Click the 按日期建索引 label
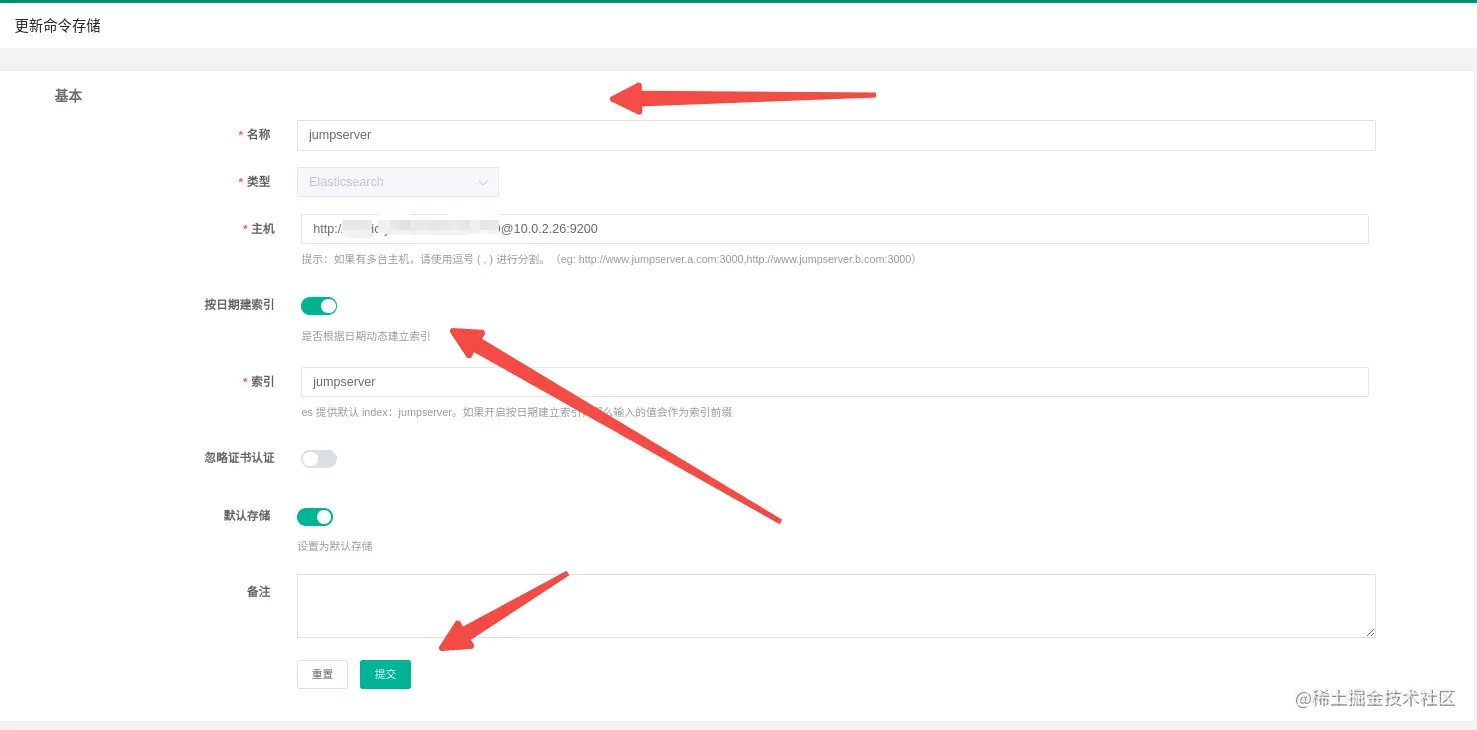 coord(240,305)
